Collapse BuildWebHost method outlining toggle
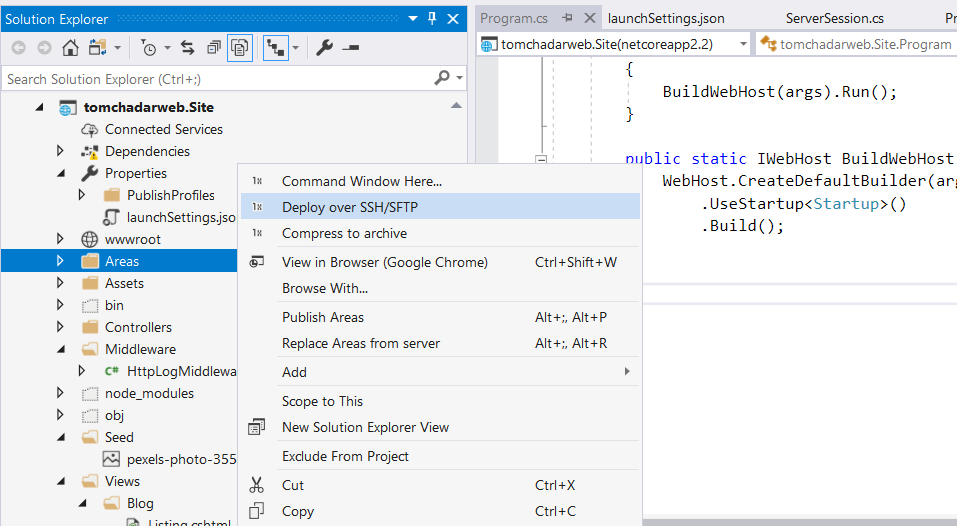 pos(541,159)
